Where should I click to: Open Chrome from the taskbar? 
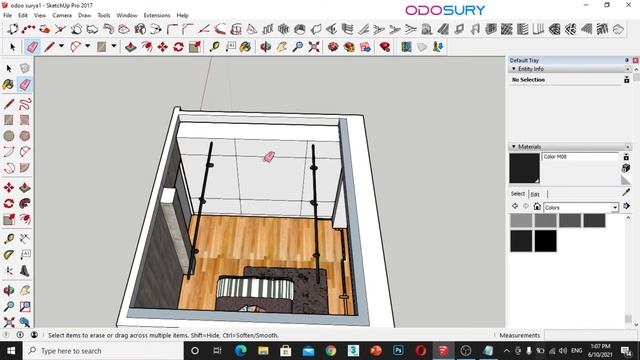pyautogui.click(x=331, y=351)
